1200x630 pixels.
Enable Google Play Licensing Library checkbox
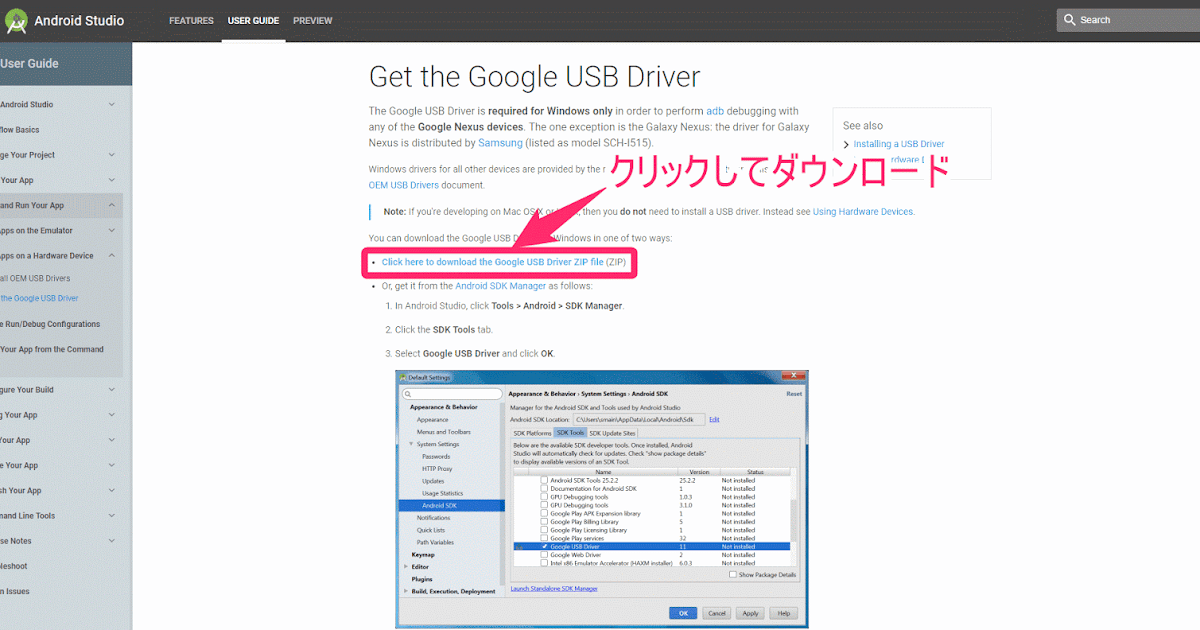[x=544, y=530]
